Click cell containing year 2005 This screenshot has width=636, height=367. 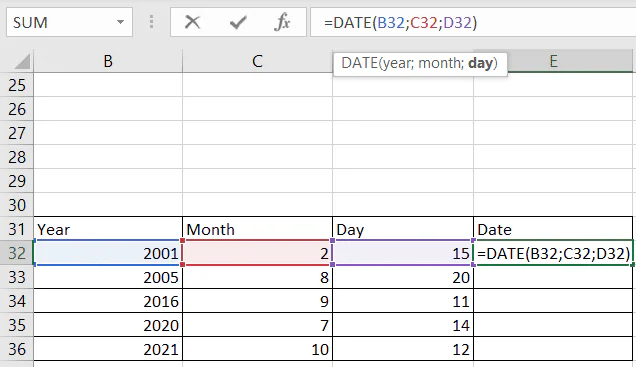click(x=108, y=277)
